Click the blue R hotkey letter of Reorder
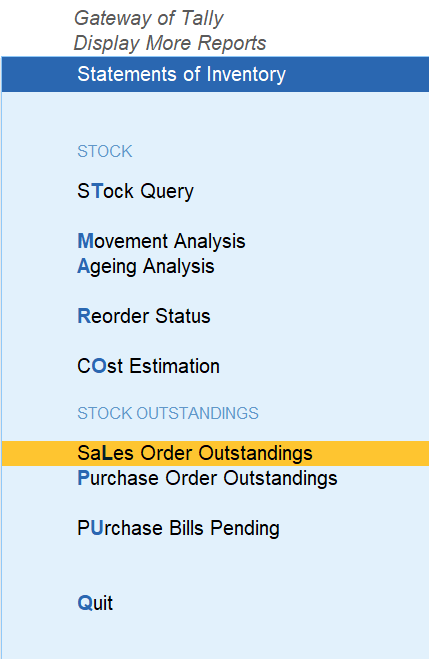This screenshot has width=429, height=659. point(84,316)
